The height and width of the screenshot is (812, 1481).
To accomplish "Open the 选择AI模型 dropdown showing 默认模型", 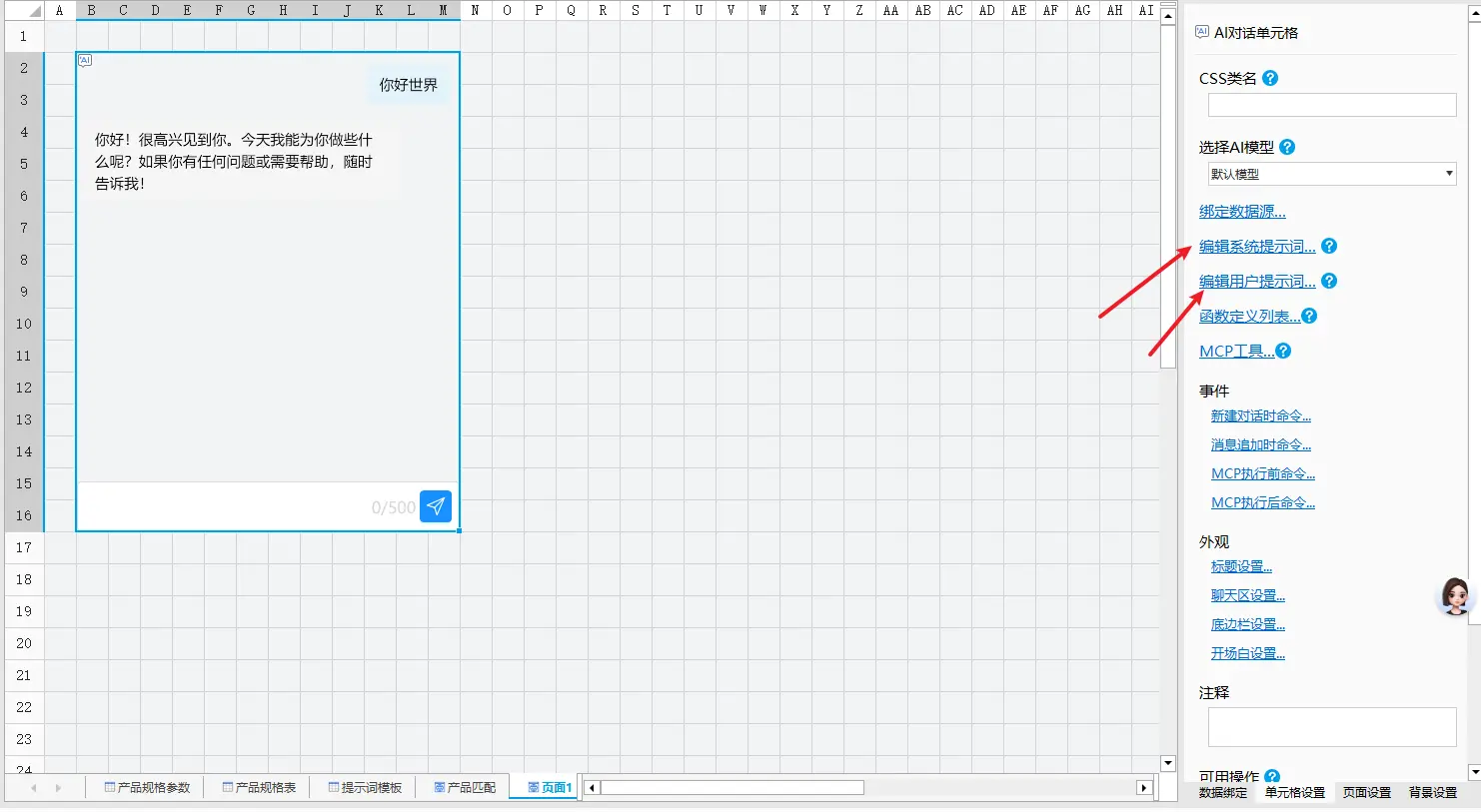I will (x=1332, y=174).
